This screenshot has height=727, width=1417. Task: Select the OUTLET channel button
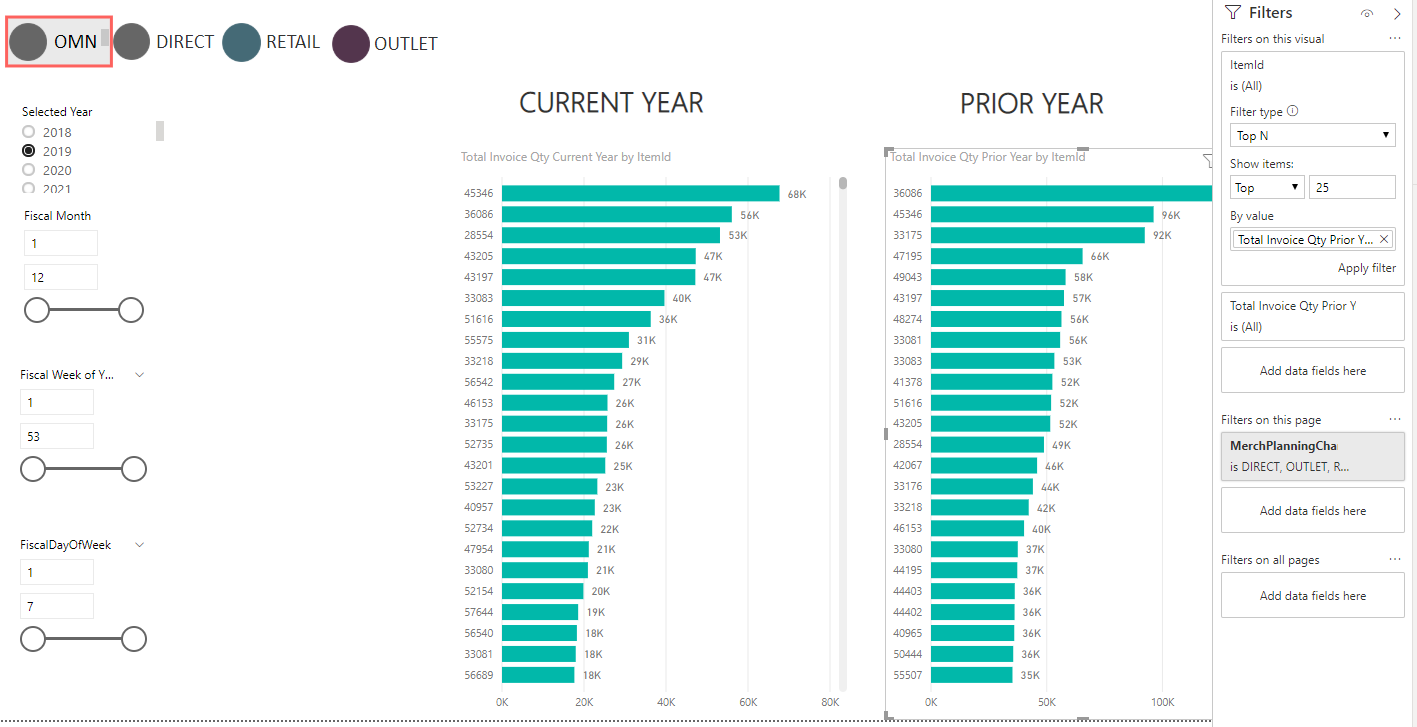[x=385, y=45]
